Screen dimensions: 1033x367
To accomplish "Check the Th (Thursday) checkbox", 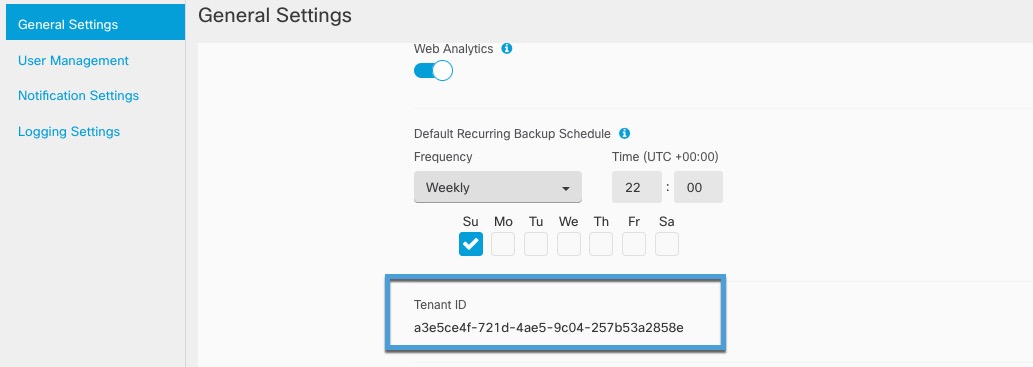I will tap(601, 244).
